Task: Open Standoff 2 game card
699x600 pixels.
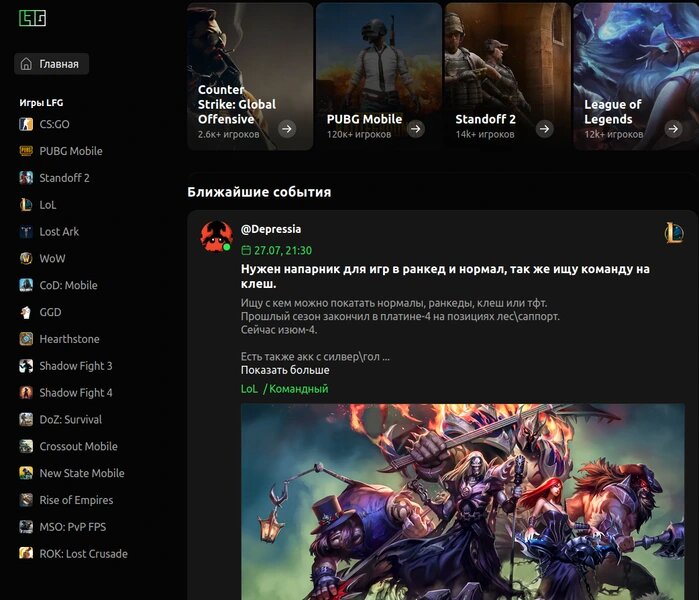Action: pos(507,76)
